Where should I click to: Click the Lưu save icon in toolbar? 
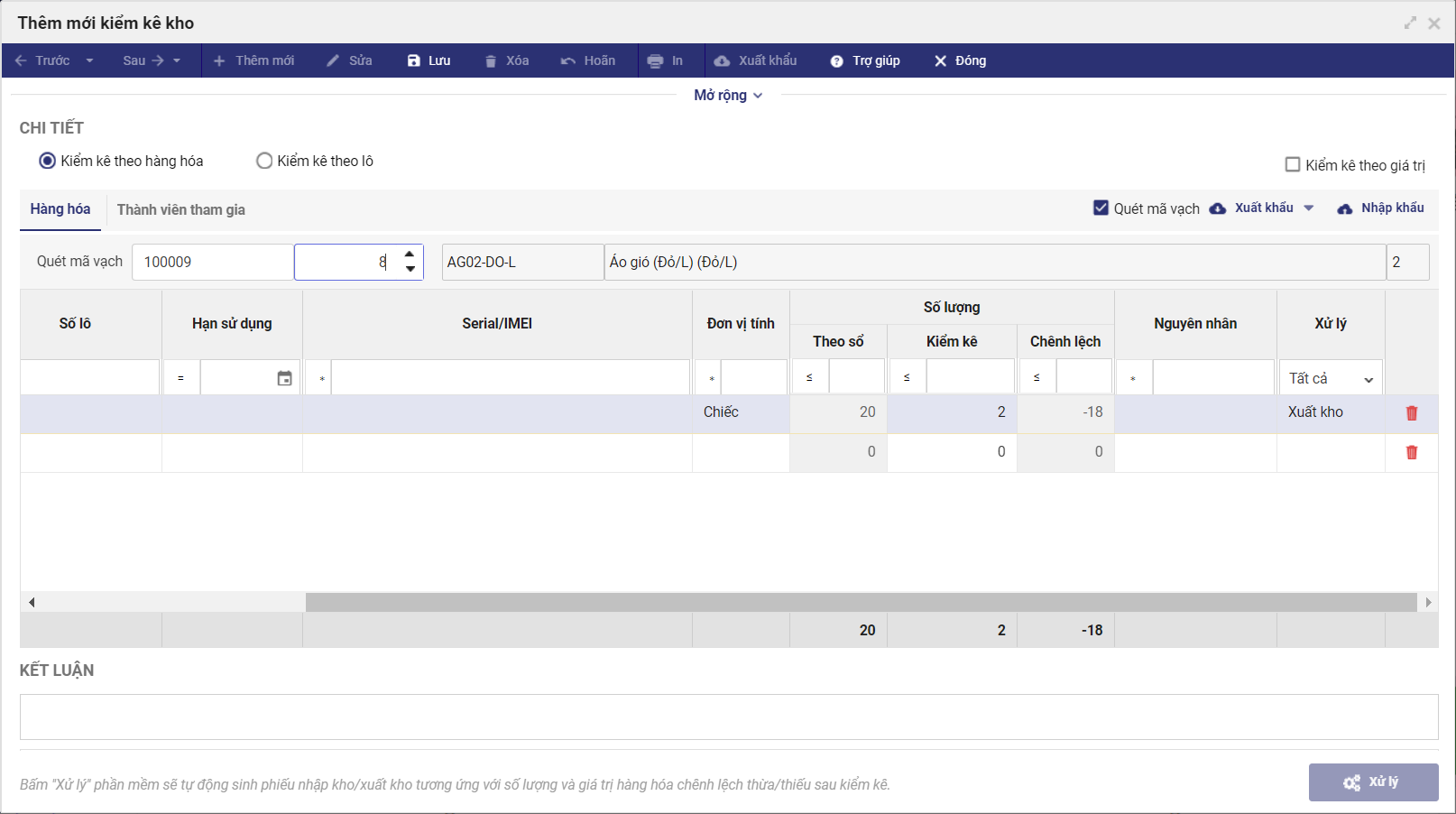[x=414, y=60]
